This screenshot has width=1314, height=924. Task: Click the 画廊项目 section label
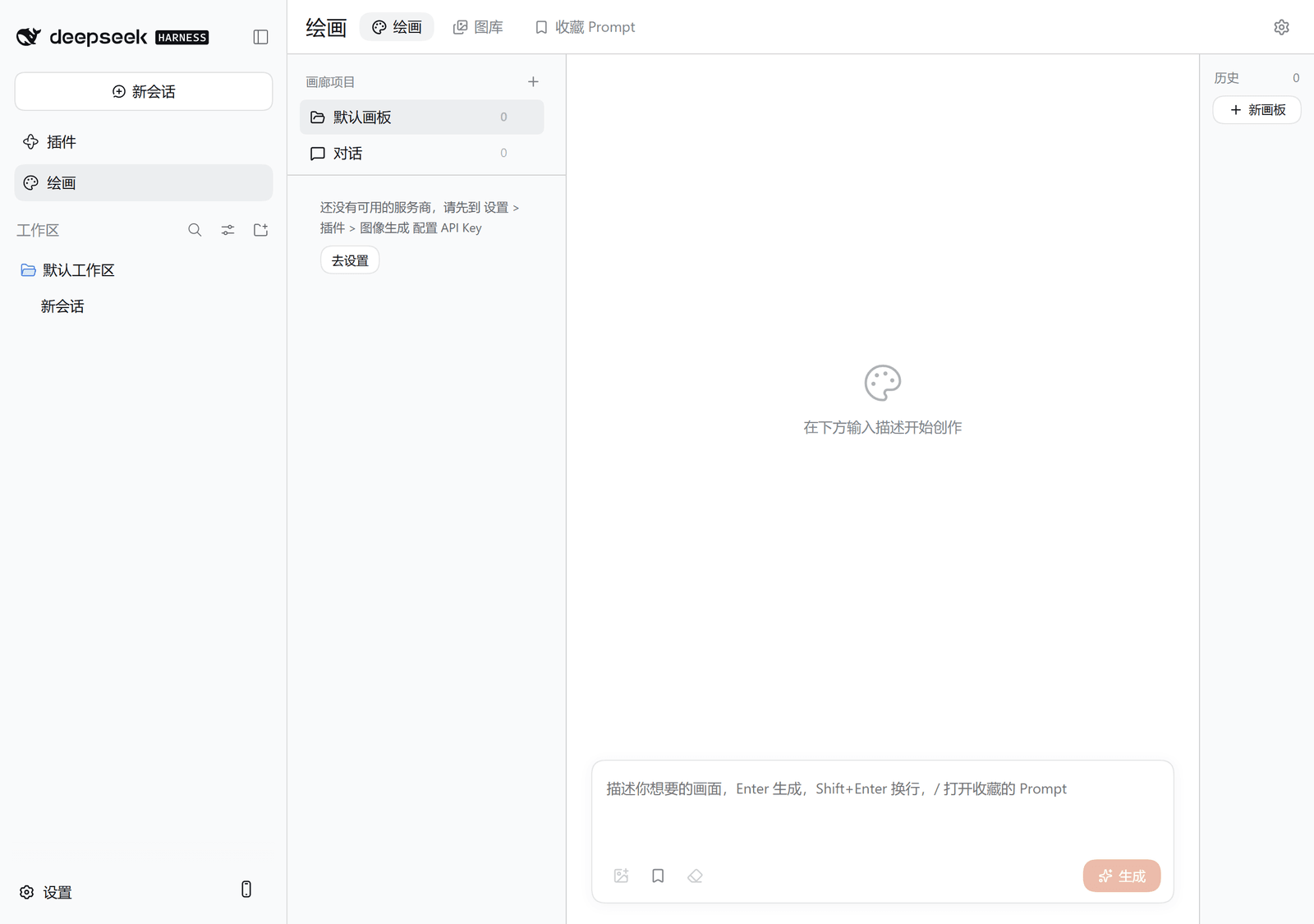coord(330,82)
